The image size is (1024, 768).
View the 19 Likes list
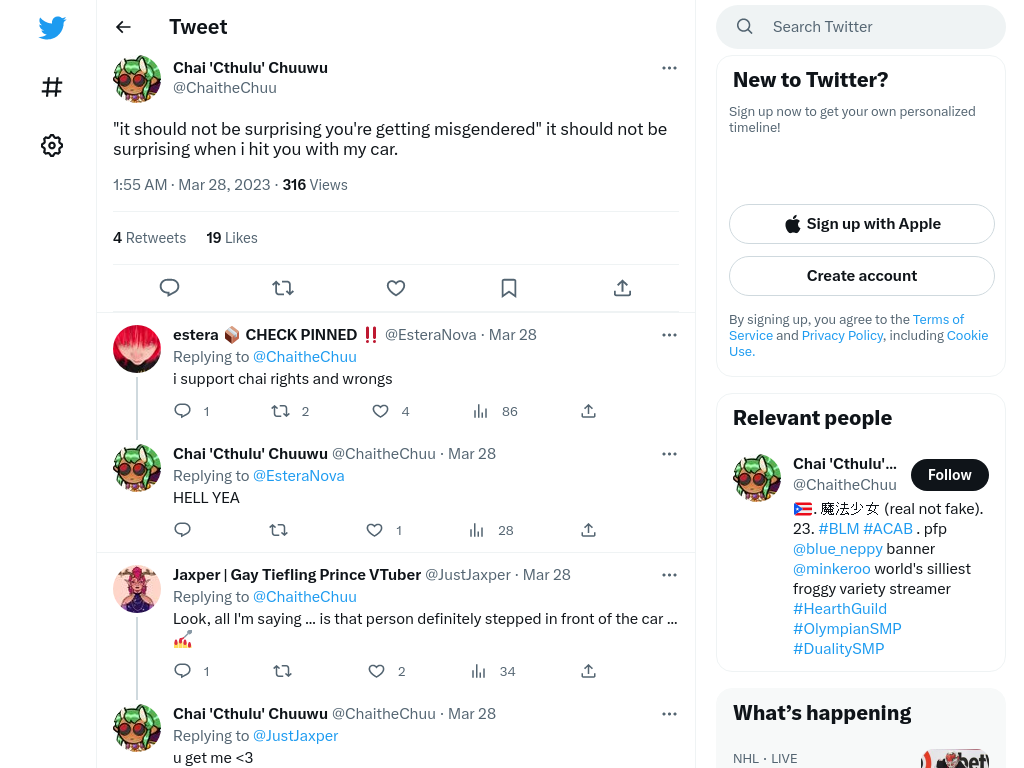coord(232,238)
